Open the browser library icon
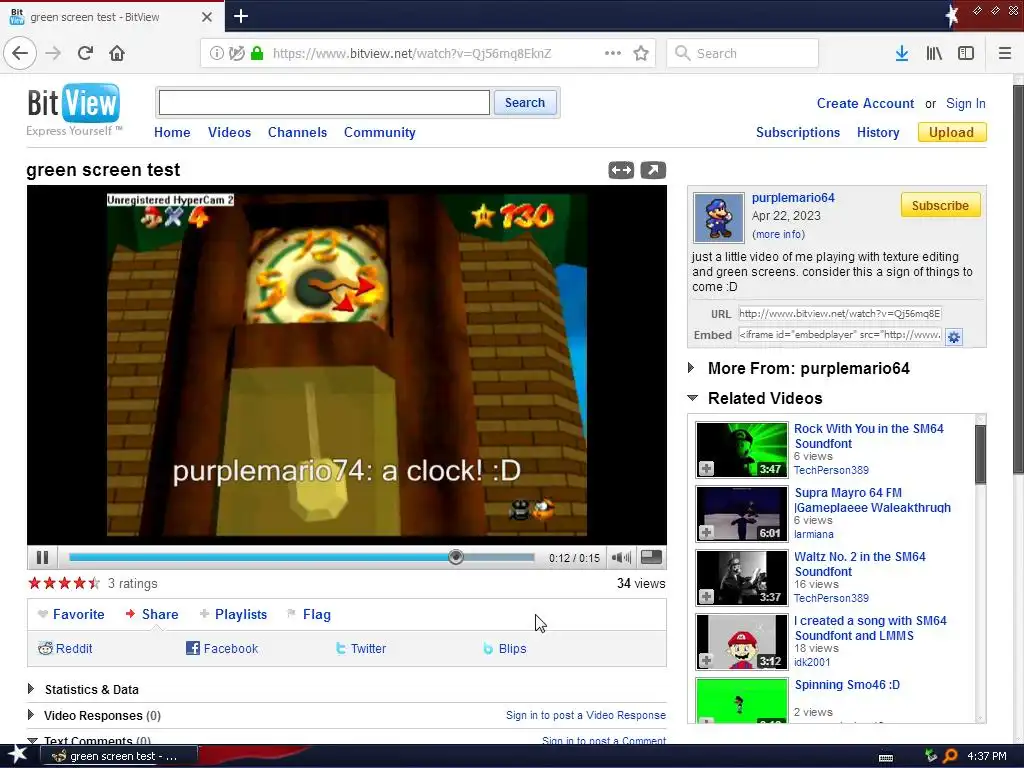This screenshot has width=1024, height=768. pyautogui.click(x=934, y=53)
